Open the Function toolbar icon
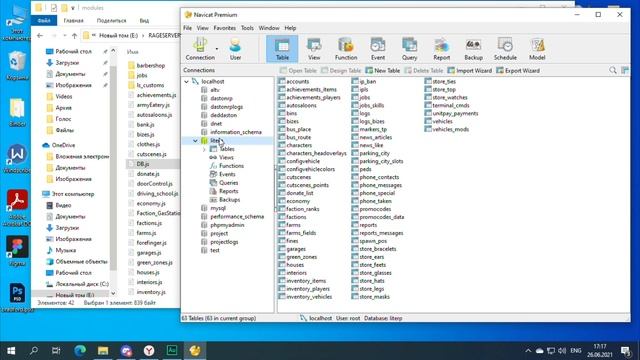 (x=346, y=49)
